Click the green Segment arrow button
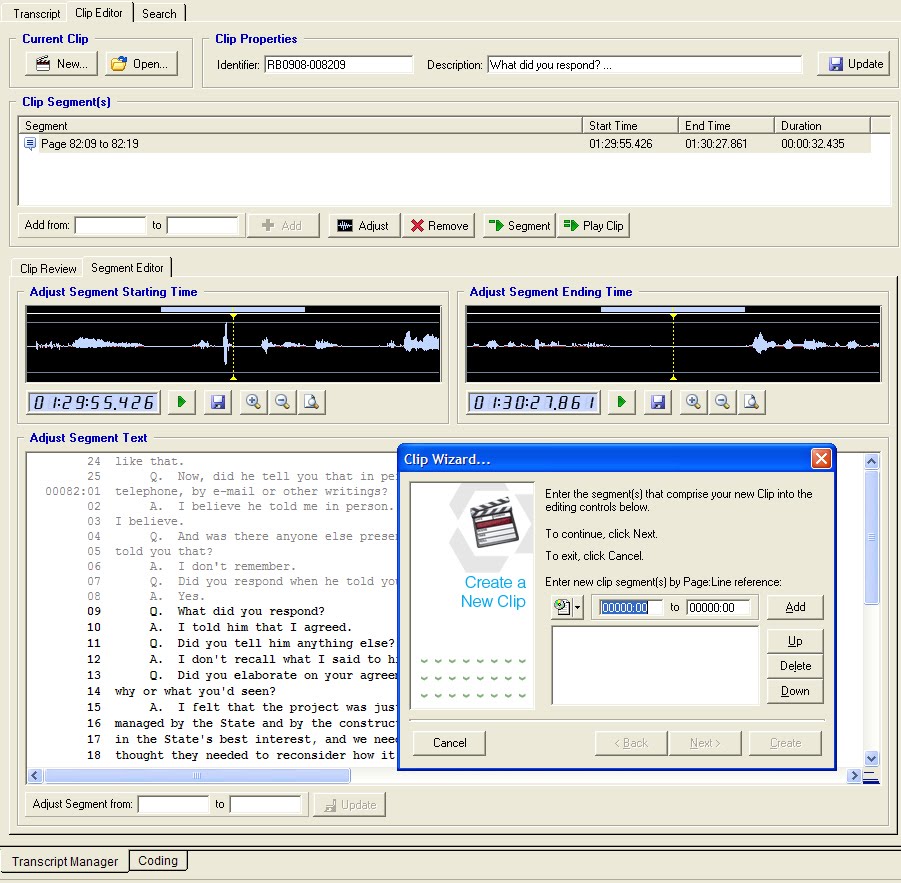Viewport: 901px width, 883px height. pyautogui.click(x=518, y=225)
